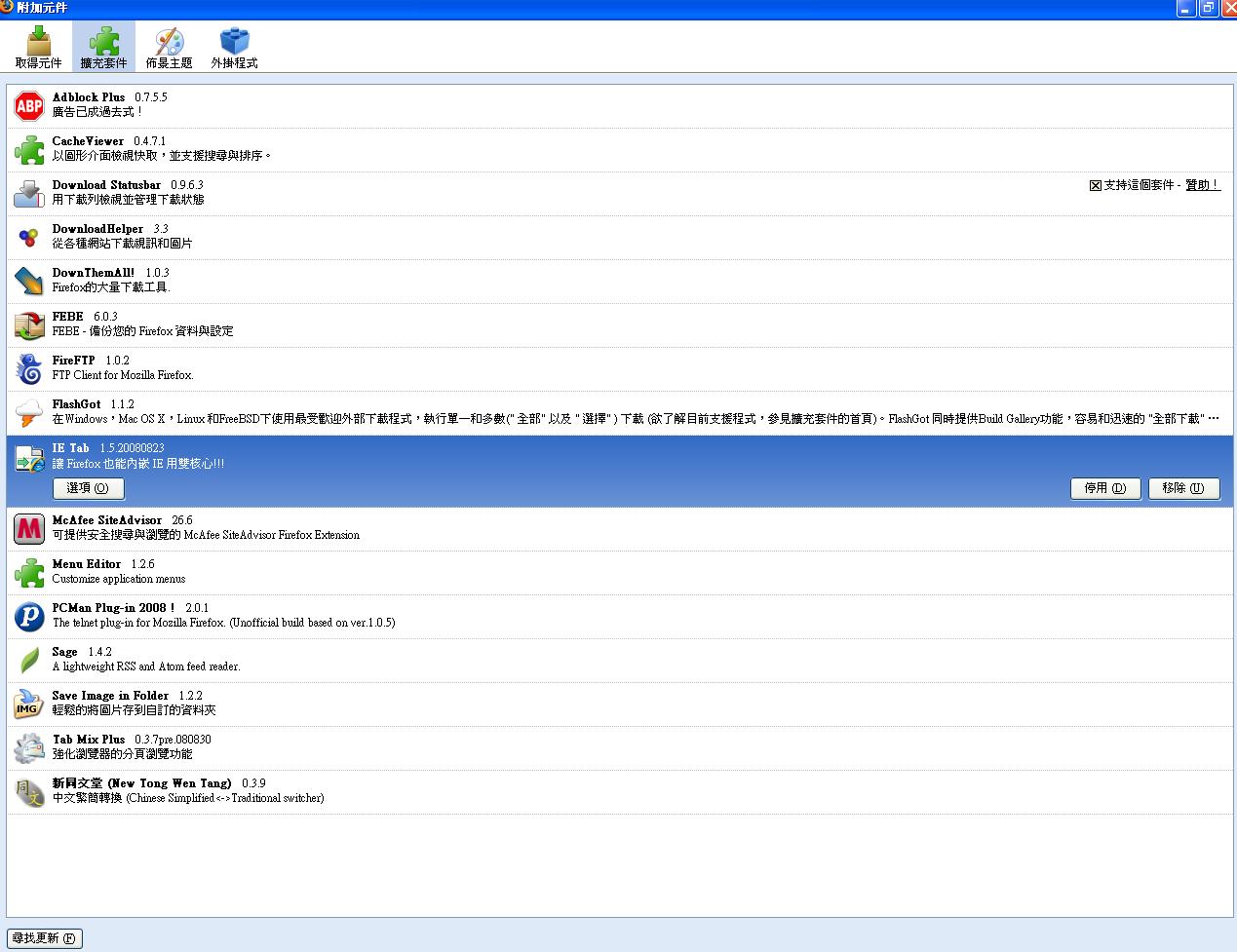Click the CacheViewer puzzle piece icon
The width and height of the screenshot is (1237, 952).
tap(29, 150)
